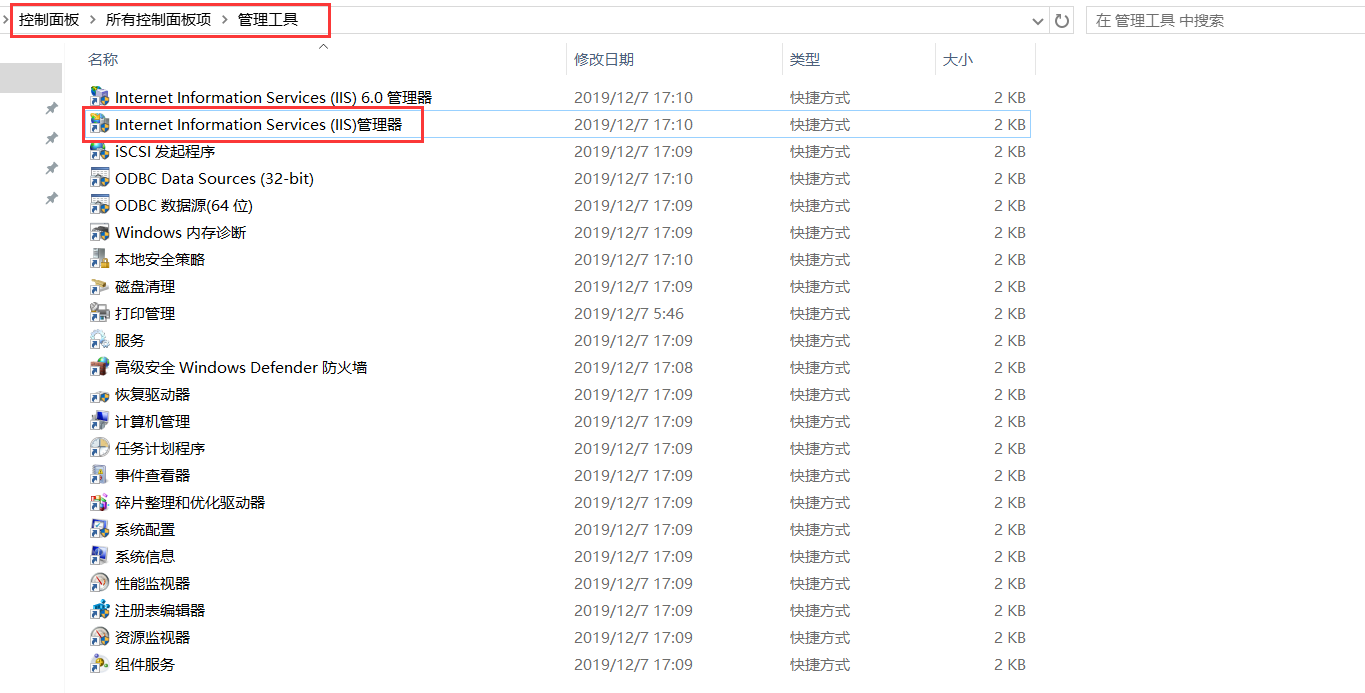Click the ODBC 数据源(64 位) icon

pyautogui.click(x=99, y=205)
